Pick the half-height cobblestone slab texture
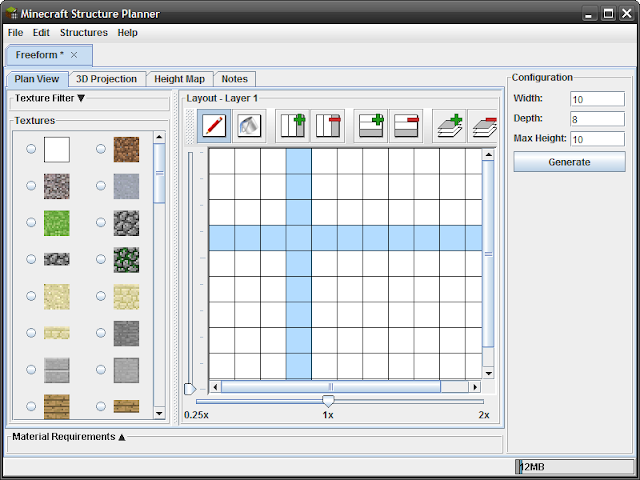Image resolution: width=640 pixels, height=480 pixels. click(57, 259)
